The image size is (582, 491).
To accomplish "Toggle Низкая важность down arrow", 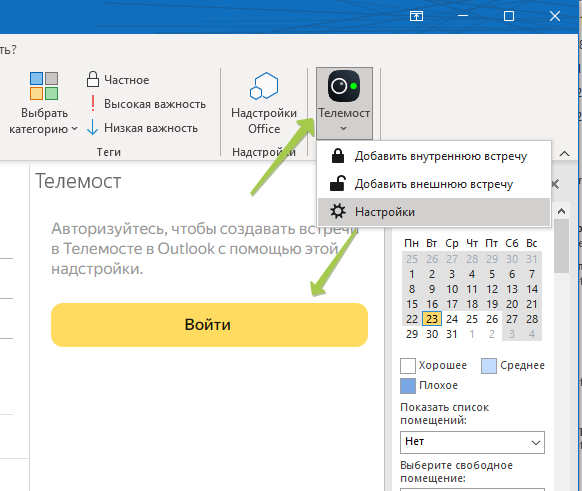I will pyautogui.click(x=92, y=128).
